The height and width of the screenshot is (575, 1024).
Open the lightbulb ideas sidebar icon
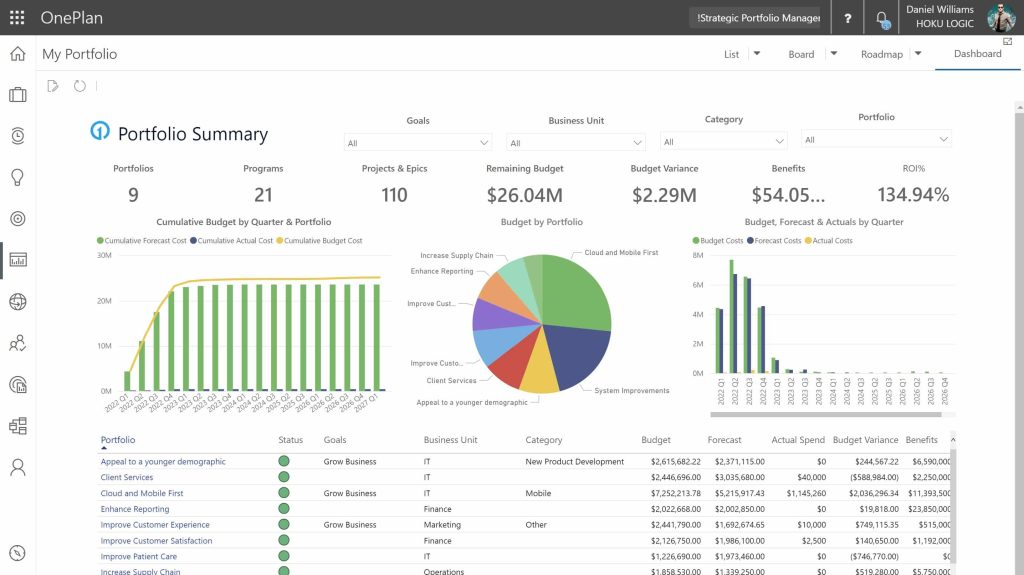(18, 177)
